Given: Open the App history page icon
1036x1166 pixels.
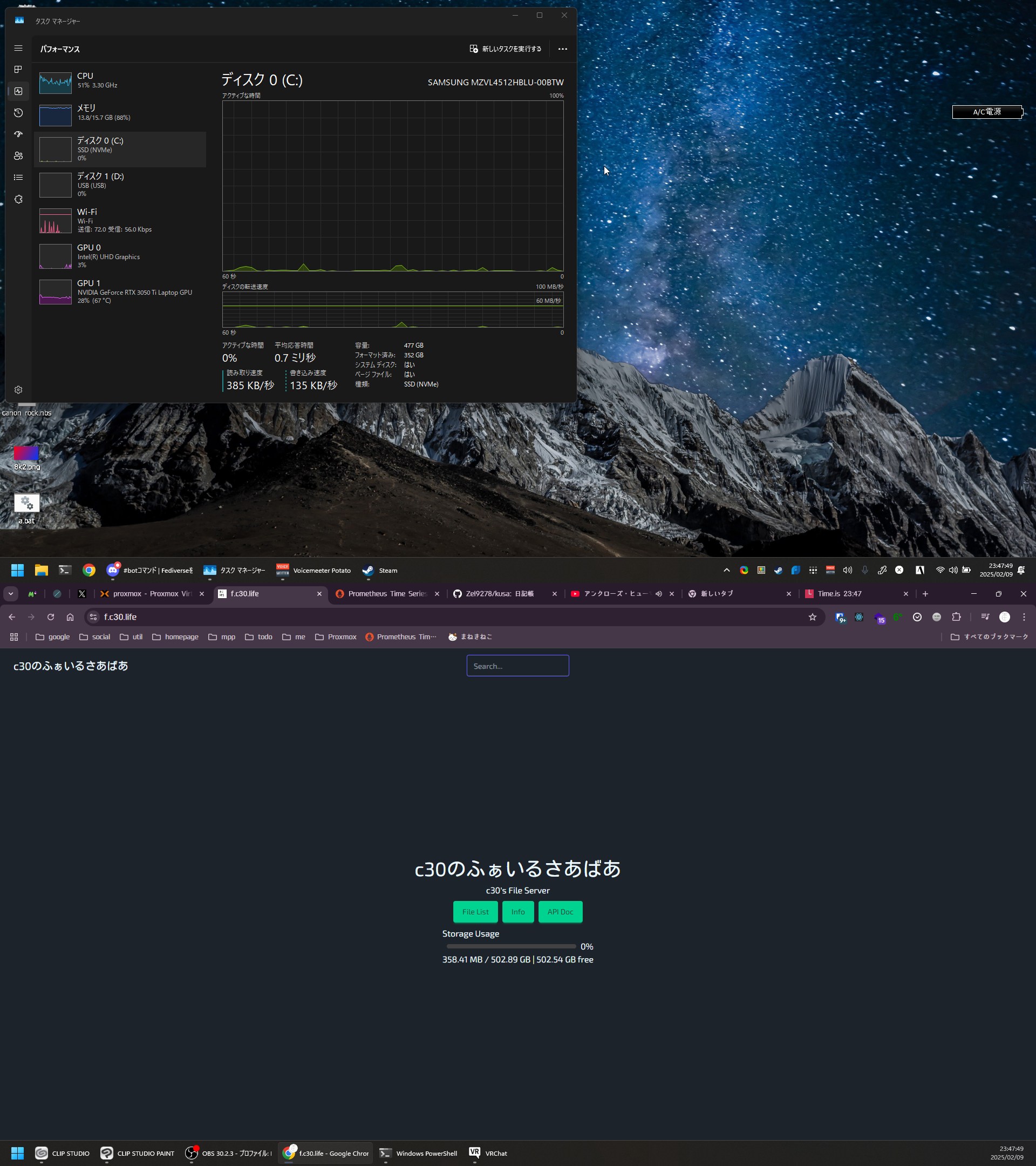Looking at the screenshot, I should [x=18, y=113].
